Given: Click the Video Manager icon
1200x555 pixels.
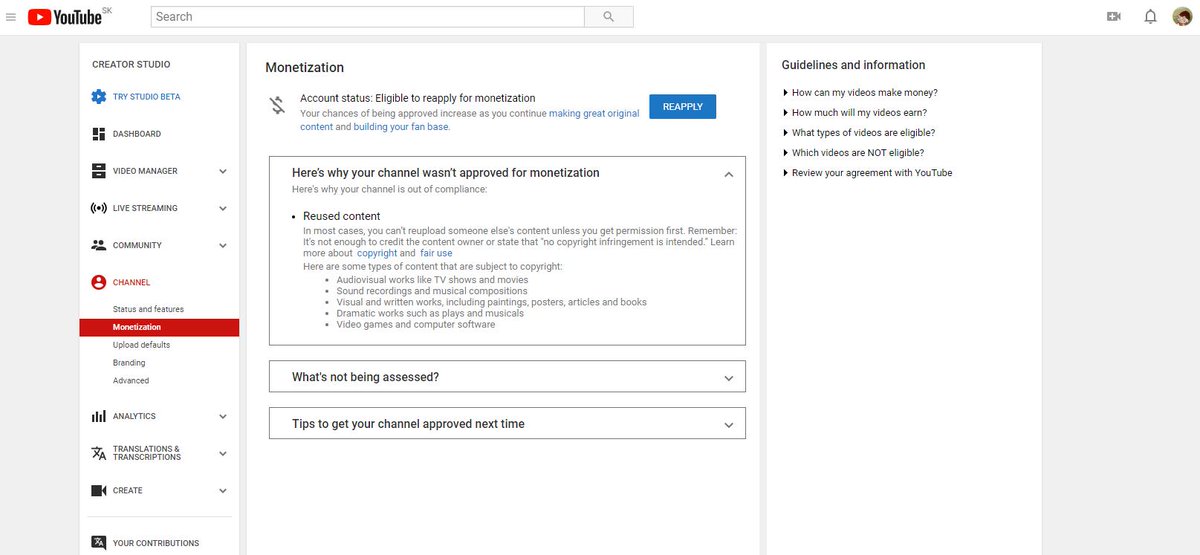Looking at the screenshot, I should [x=99, y=171].
